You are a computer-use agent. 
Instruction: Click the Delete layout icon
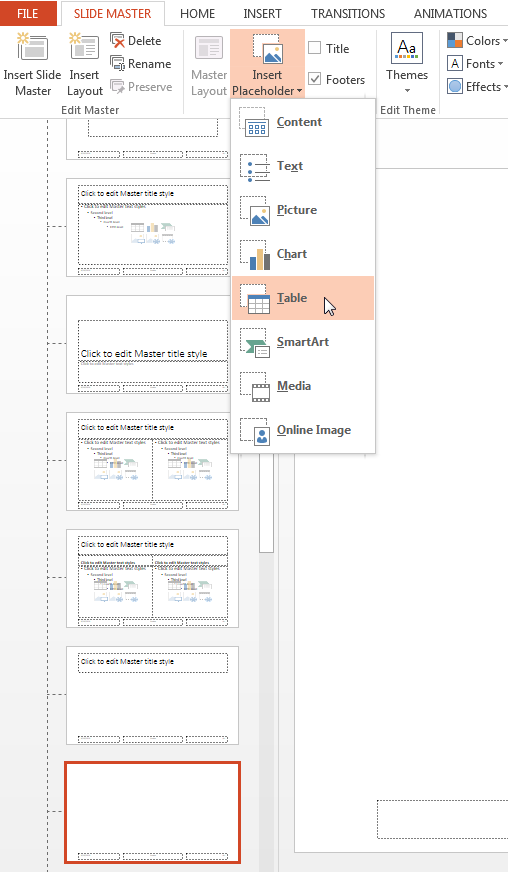pyautogui.click(x=117, y=41)
